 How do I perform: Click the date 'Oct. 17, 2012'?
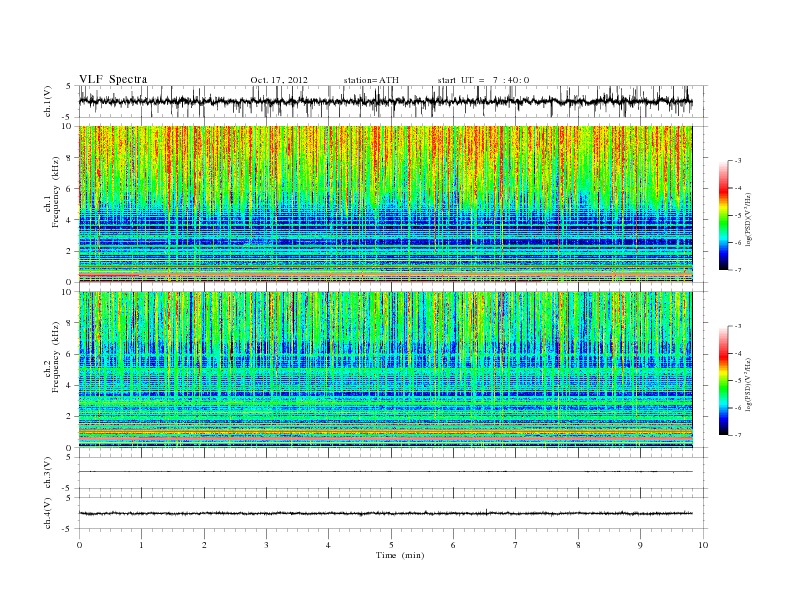(279, 80)
